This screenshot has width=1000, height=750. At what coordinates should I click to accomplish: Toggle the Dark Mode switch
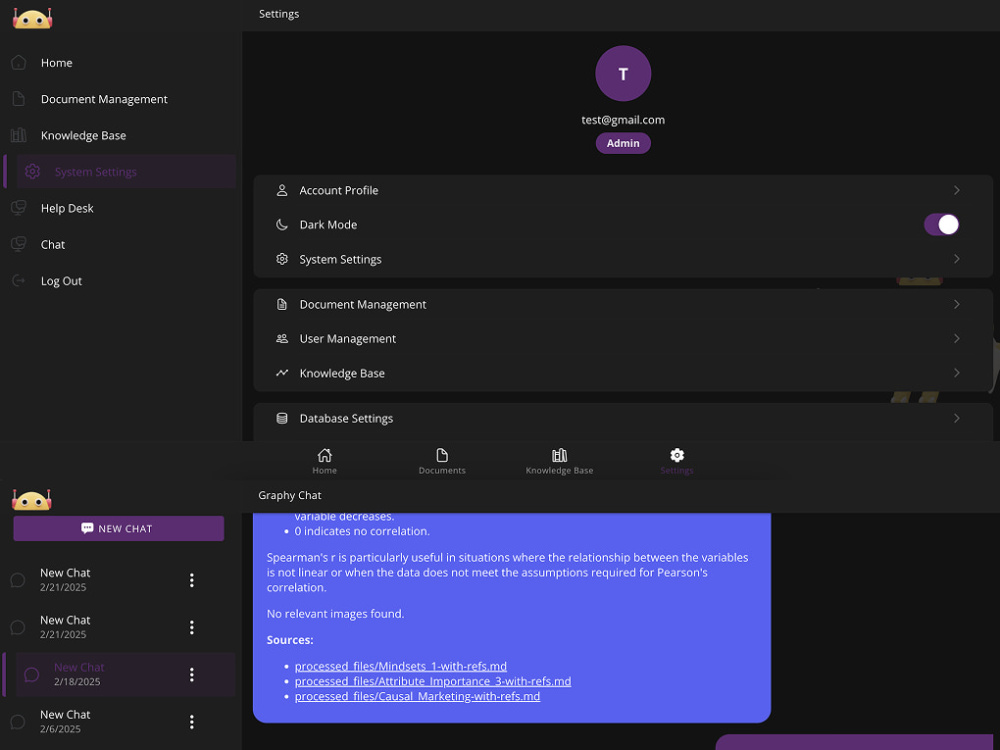point(941,224)
